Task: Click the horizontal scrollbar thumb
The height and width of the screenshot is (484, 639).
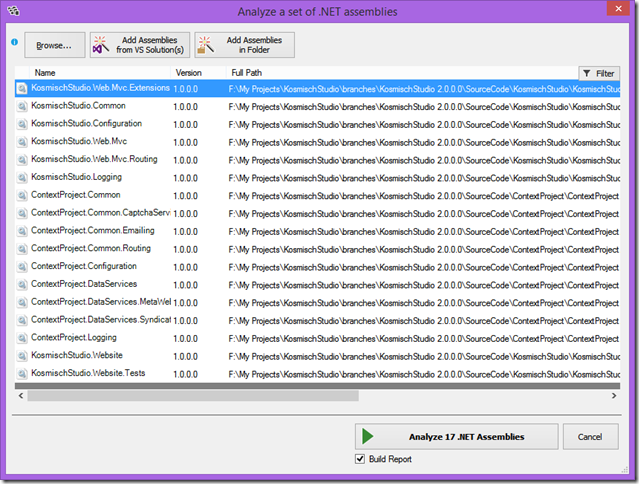Action: pyautogui.click(x=193, y=396)
